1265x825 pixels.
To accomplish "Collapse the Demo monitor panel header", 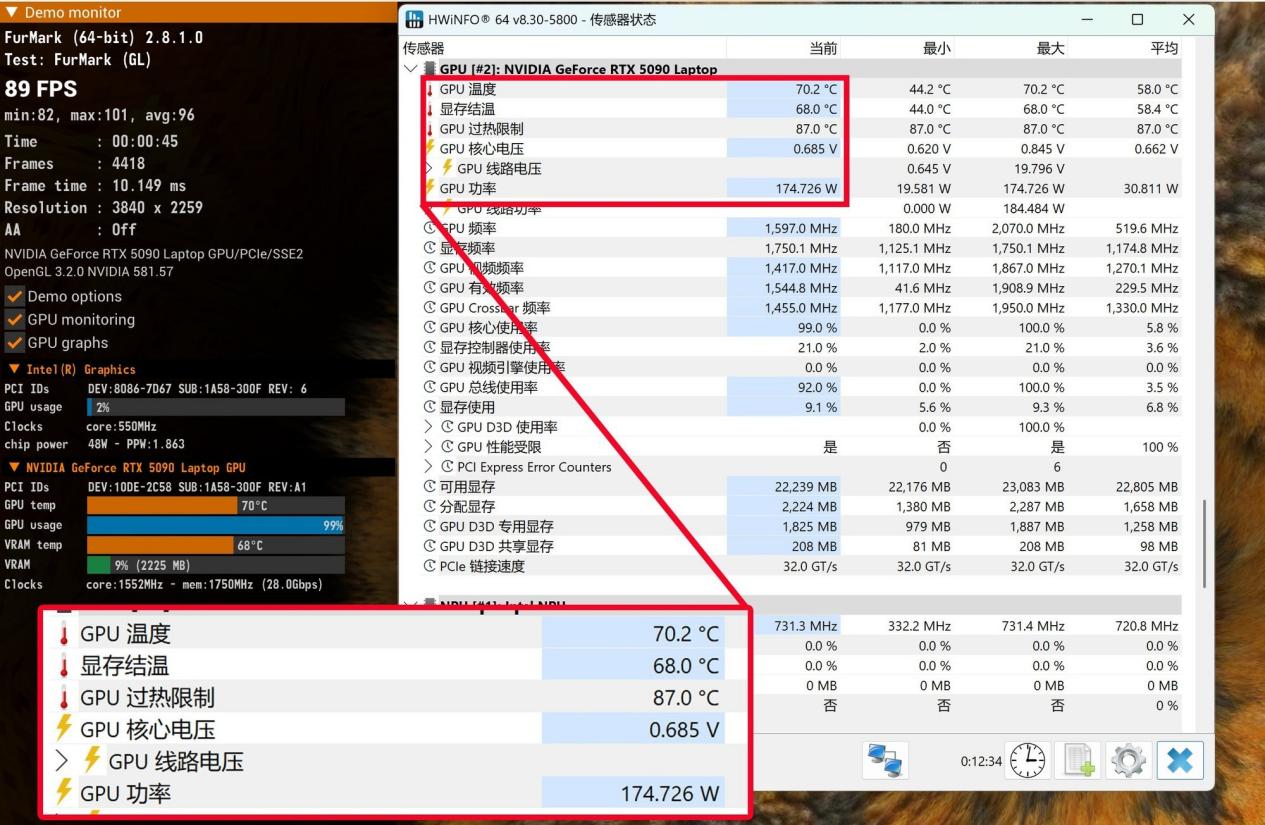I will [x=12, y=13].
